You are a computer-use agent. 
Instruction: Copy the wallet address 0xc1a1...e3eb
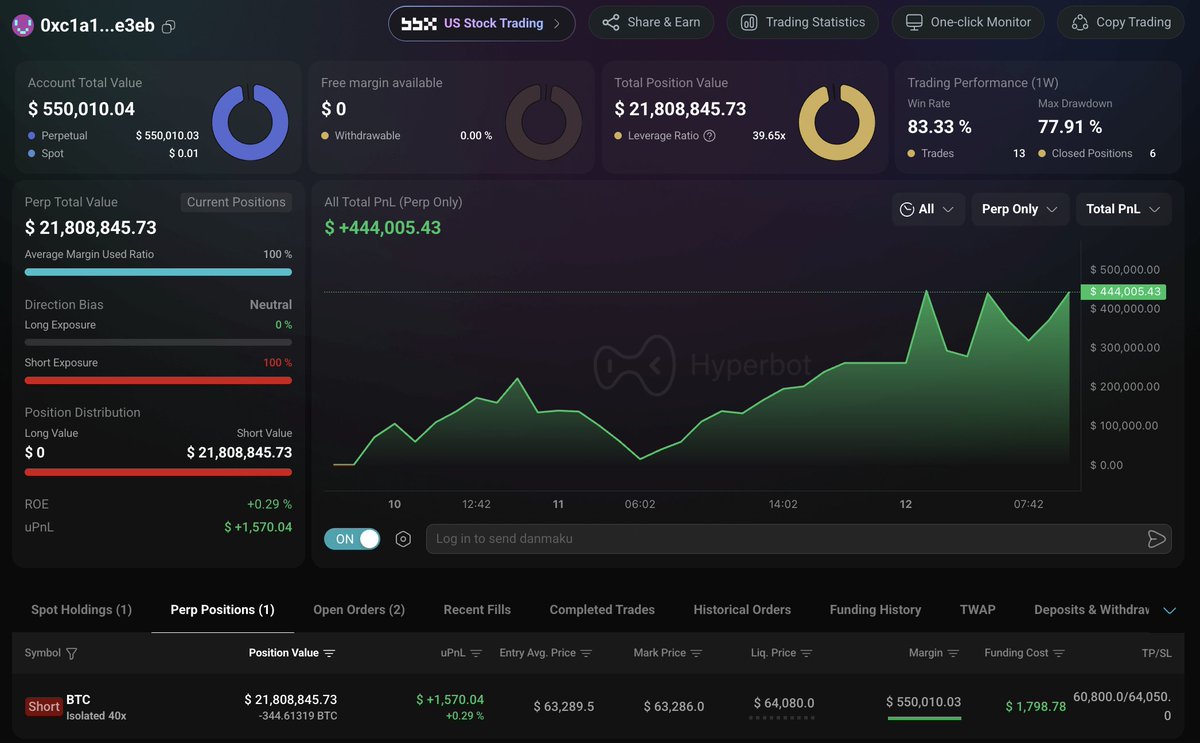[168, 26]
